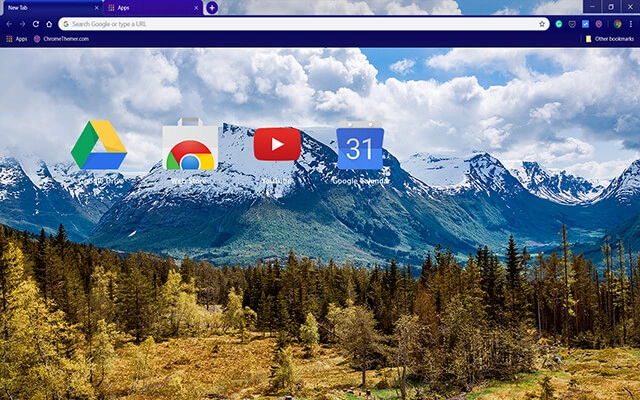This screenshot has width=640, height=400.
Task: Open the home page
Action: pyautogui.click(x=49, y=24)
